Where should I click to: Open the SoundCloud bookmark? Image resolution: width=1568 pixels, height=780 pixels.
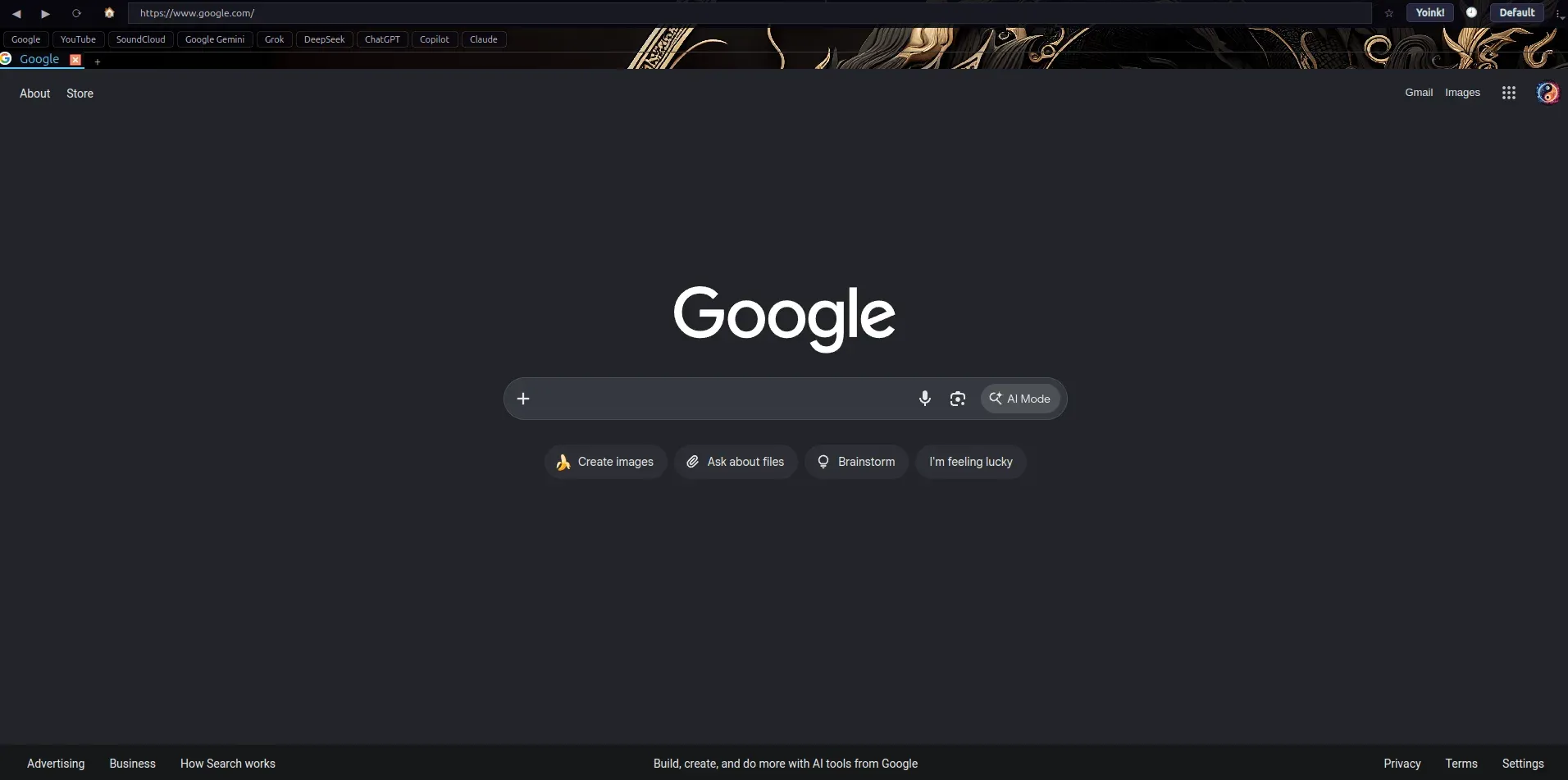[x=140, y=39]
